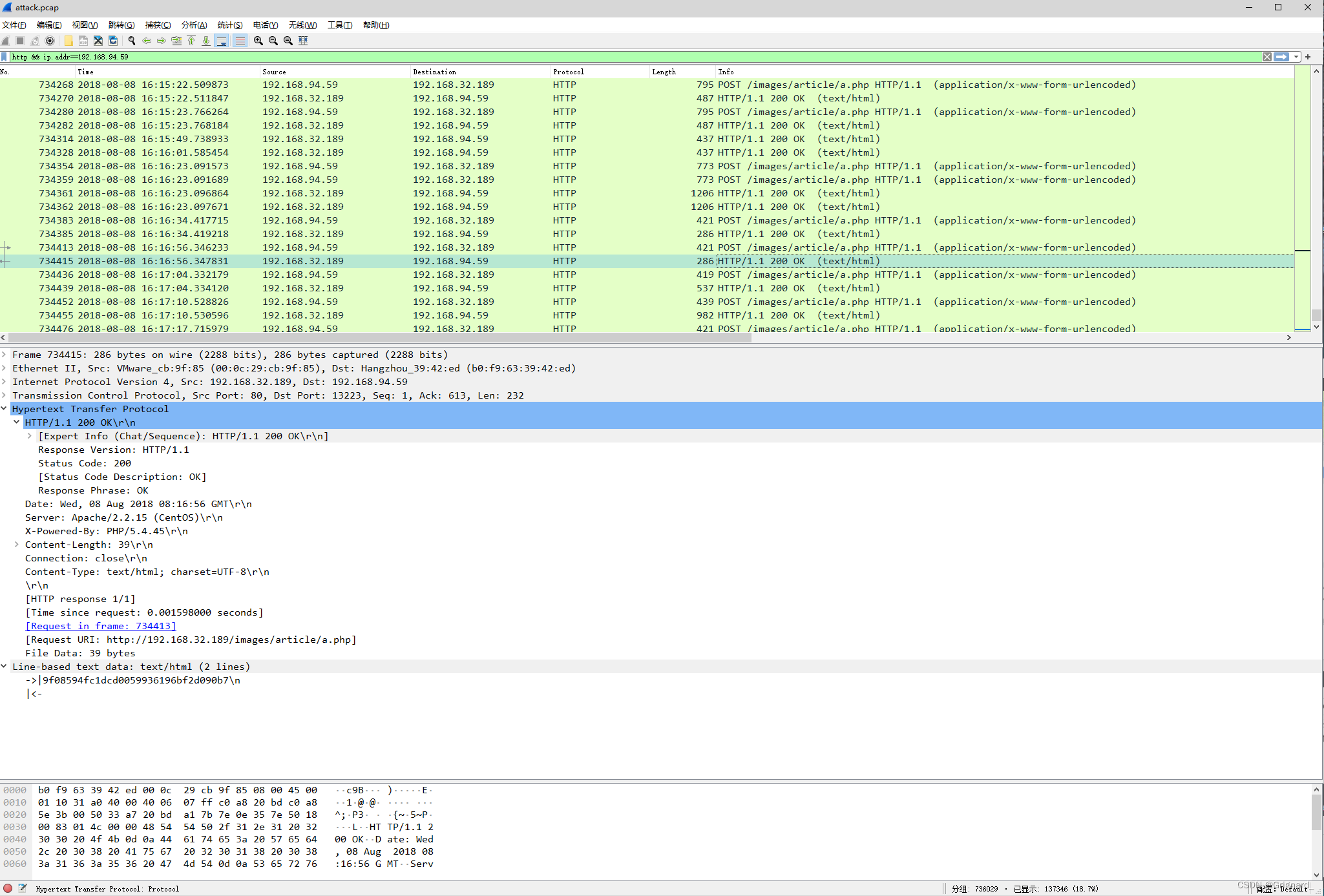Sort by Source column header
The height and width of the screenshot is (896, 1324).
point(335,72)
